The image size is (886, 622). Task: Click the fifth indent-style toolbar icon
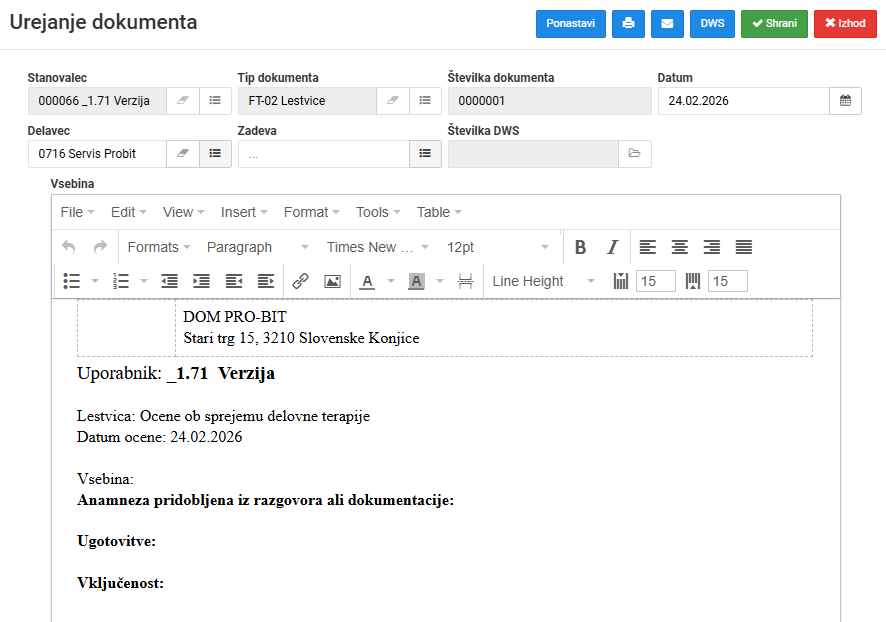pos(234,281)
